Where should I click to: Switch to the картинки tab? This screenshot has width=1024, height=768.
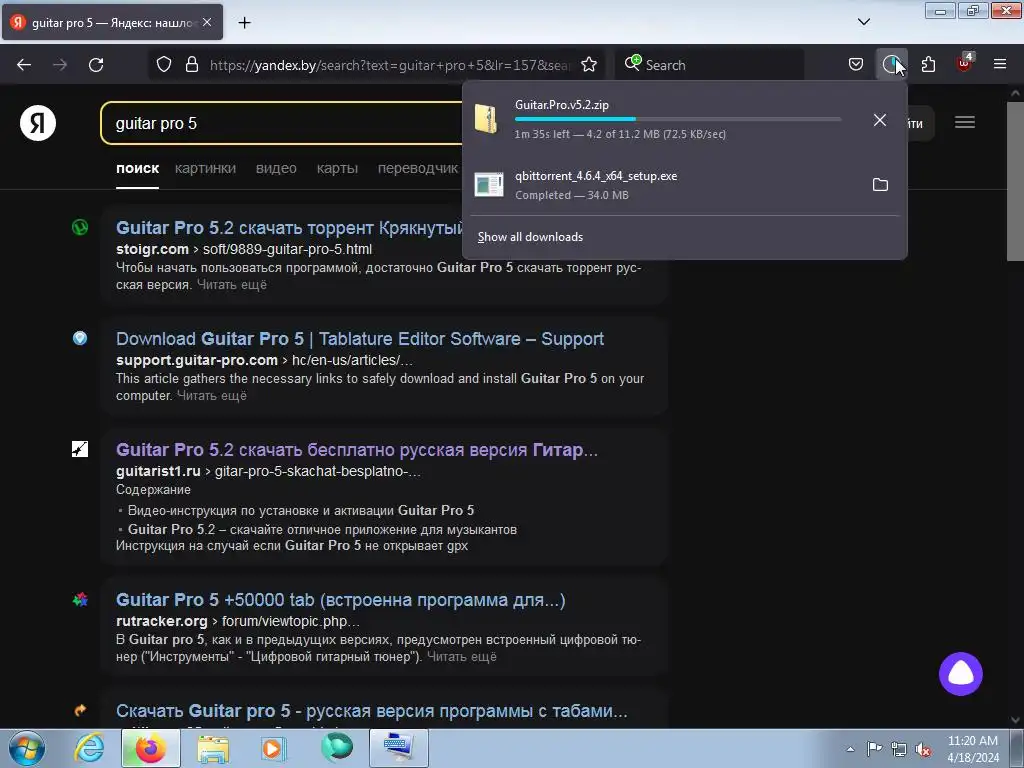[x=205, y=168]
